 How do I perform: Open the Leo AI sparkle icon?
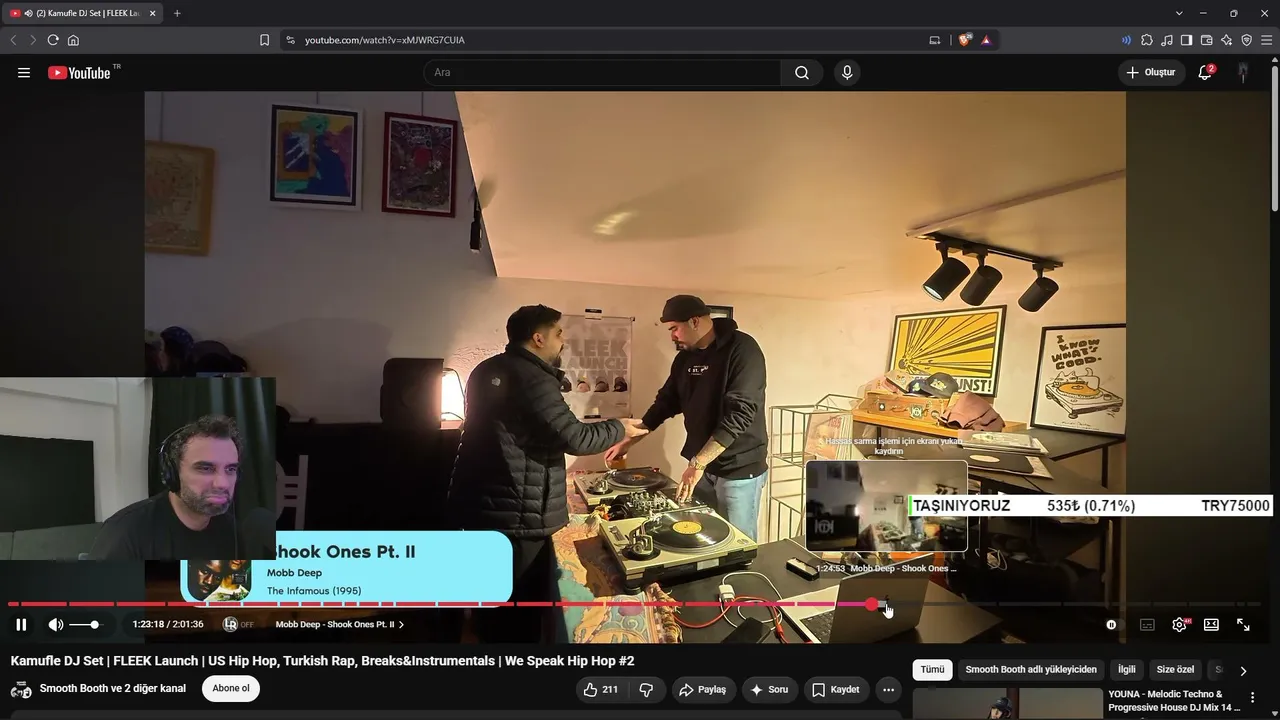pyautogui.click(x=1227, y=40)
